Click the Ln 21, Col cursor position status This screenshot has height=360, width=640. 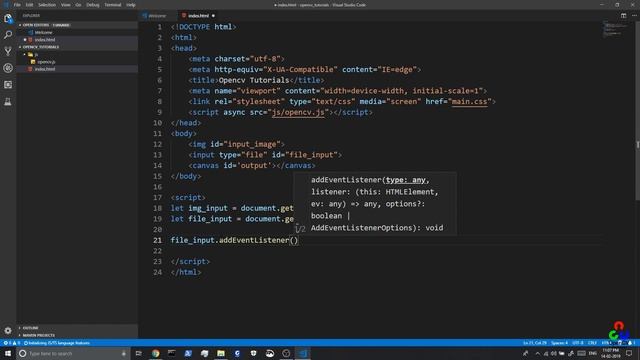(534, 343)
